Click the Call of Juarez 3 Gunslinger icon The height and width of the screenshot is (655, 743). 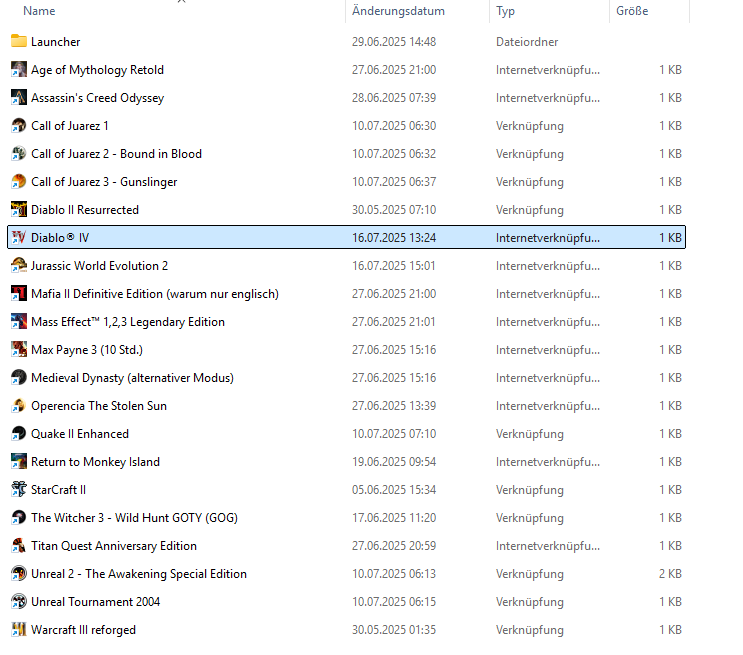click(x=18, y=182)
